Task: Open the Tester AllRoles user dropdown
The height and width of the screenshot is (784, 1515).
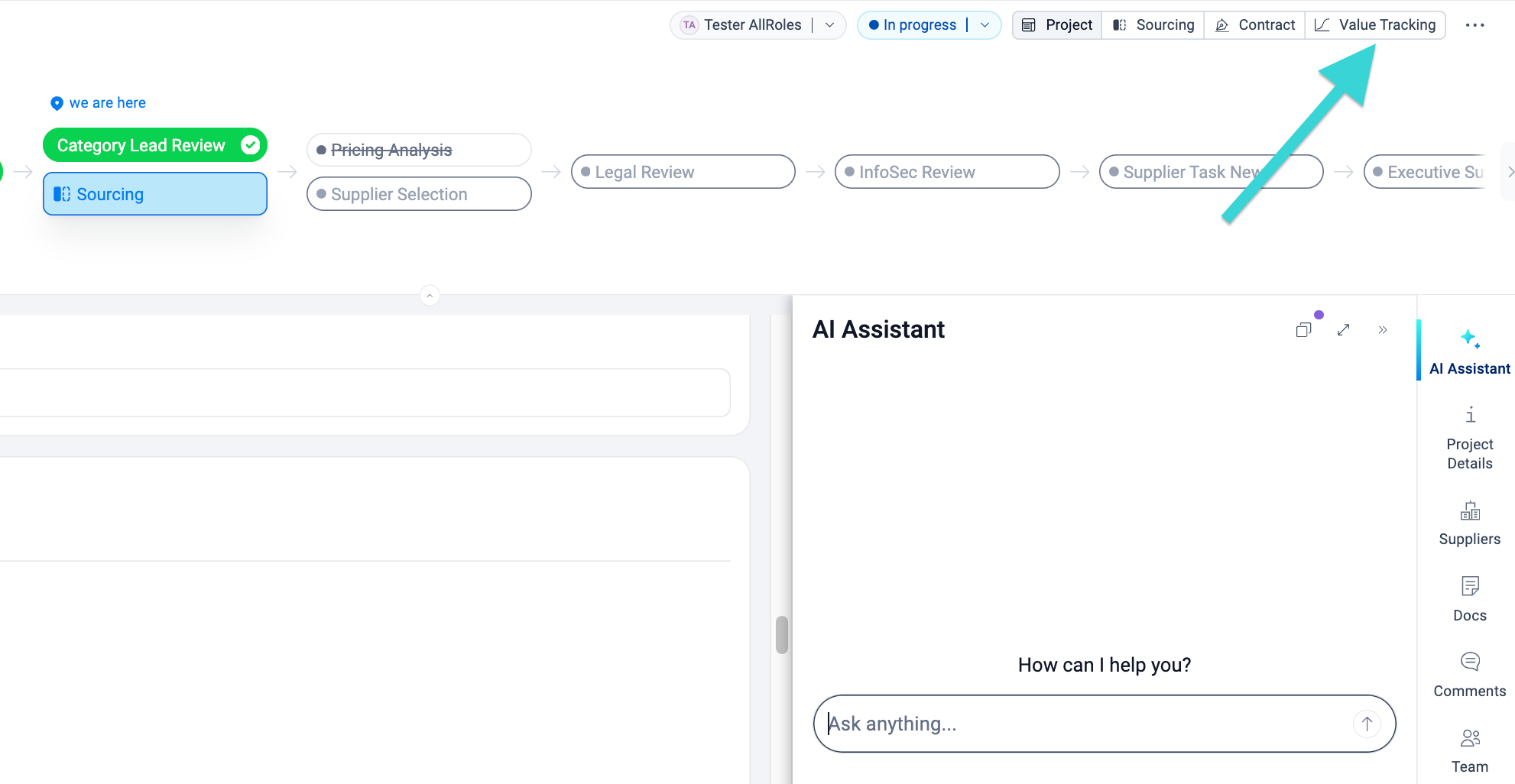Action: coord(829,25)
